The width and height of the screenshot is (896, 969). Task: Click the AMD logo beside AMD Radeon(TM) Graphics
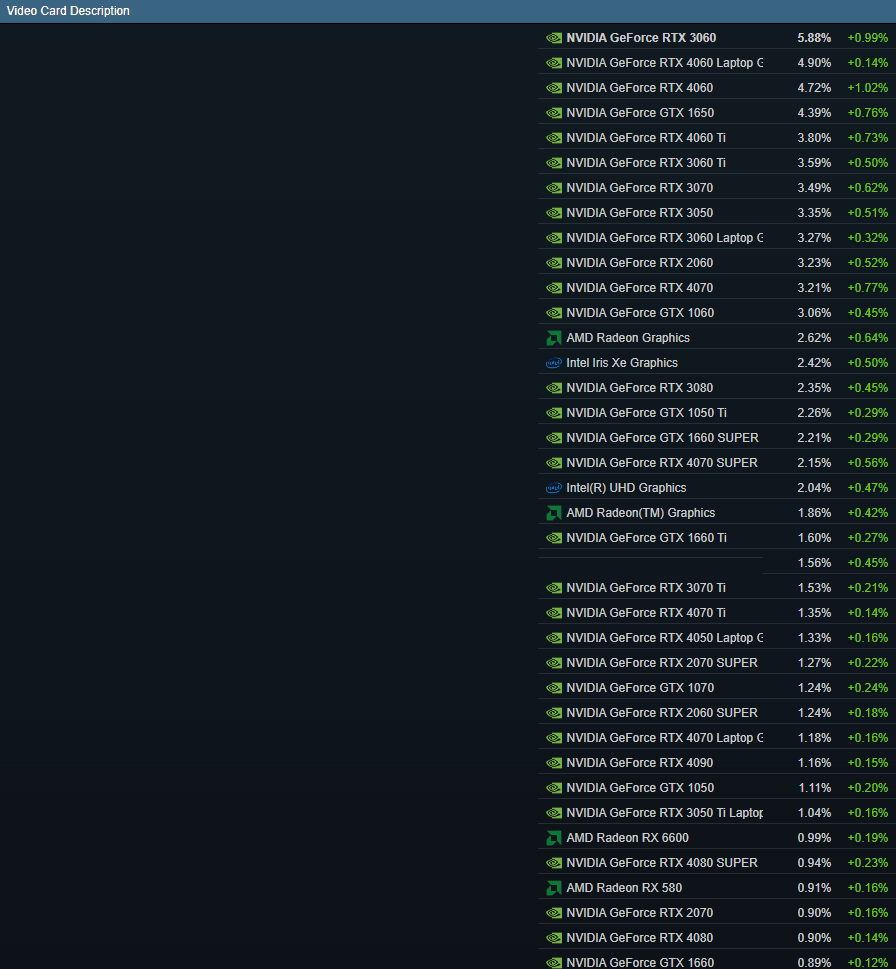click(x=553, y=513)
